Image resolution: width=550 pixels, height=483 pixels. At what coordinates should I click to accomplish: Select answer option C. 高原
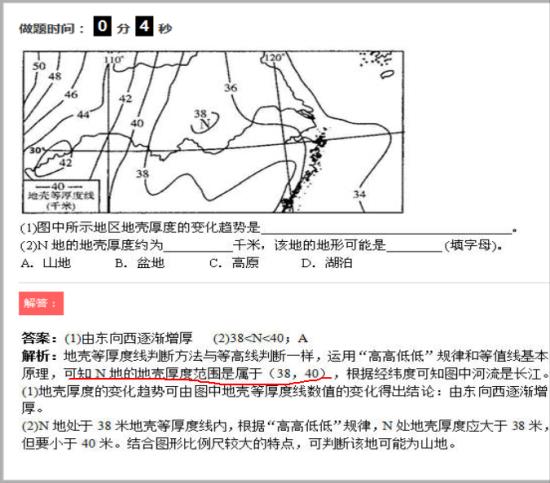click(x=234, y=263)
